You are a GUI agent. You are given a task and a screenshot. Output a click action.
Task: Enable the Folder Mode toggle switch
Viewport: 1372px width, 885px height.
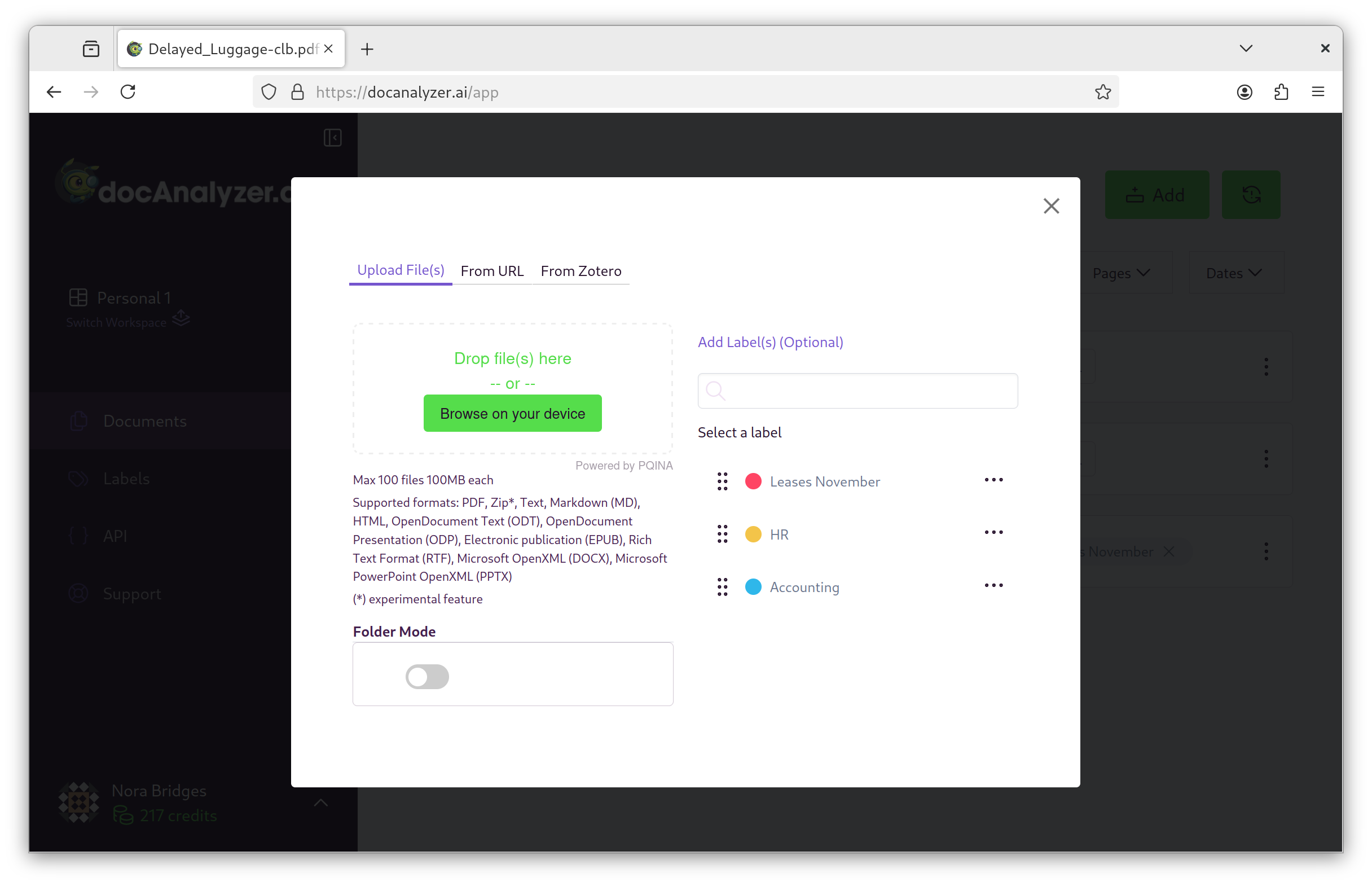426,676
